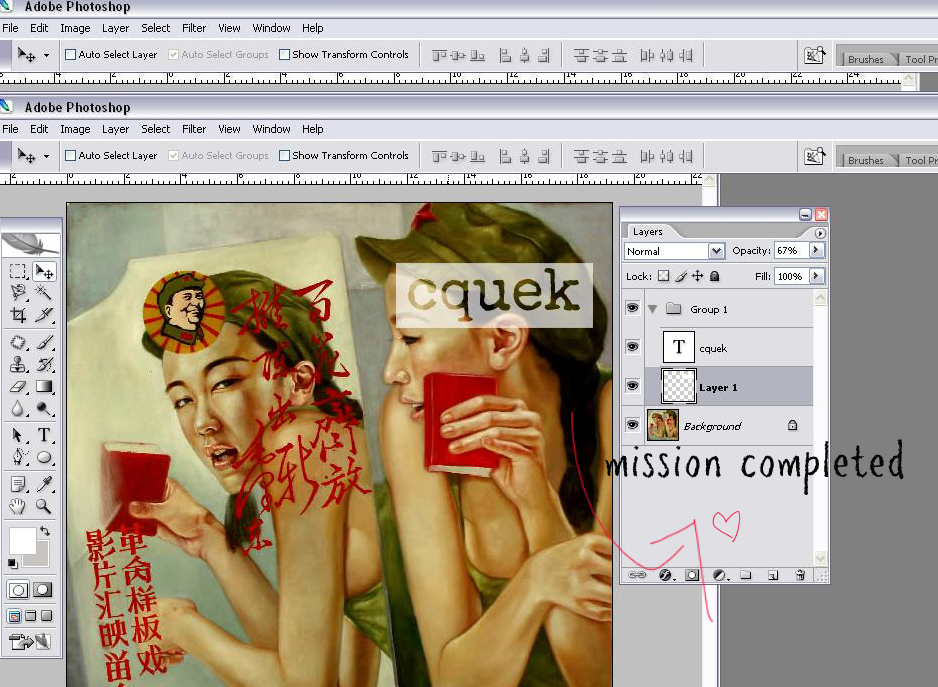Select the Pen tool
The width and height of the screenshot is (938, 687).
[19, 457]
